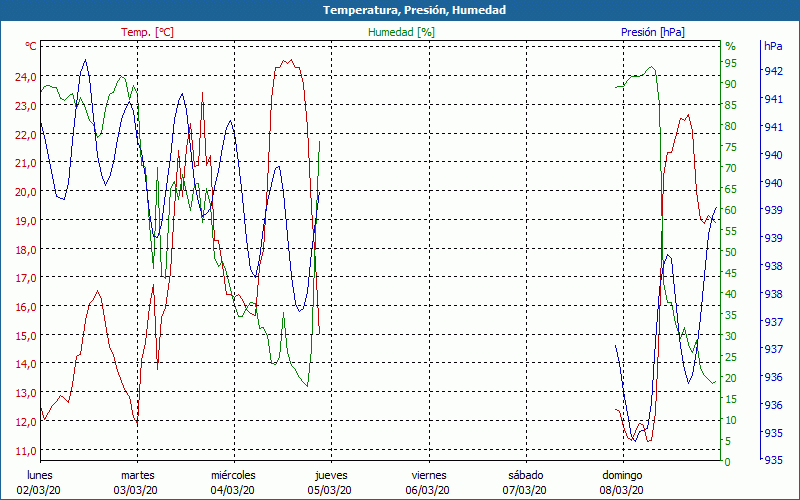Click temperature axis value 18,0

(25, 249)
